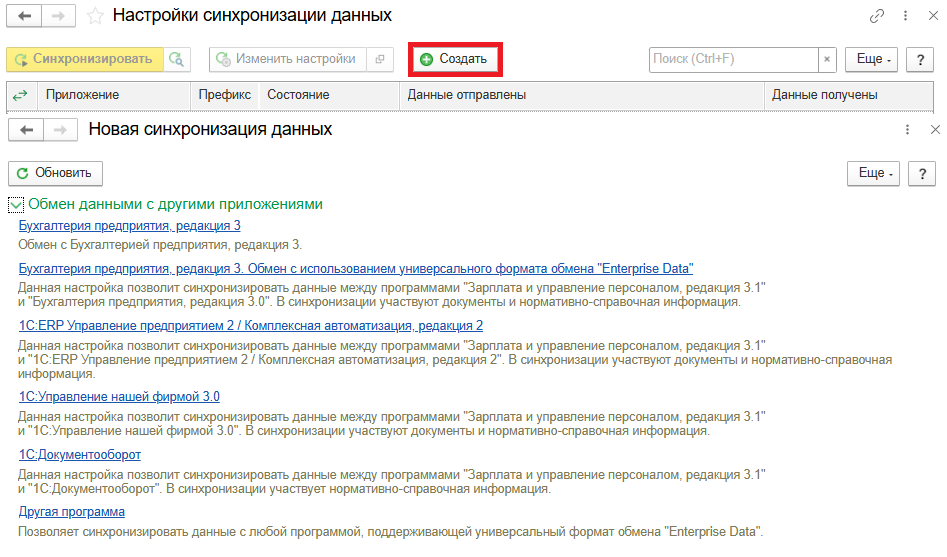
Task: Click the Обновить button
Action: point(56,173)
